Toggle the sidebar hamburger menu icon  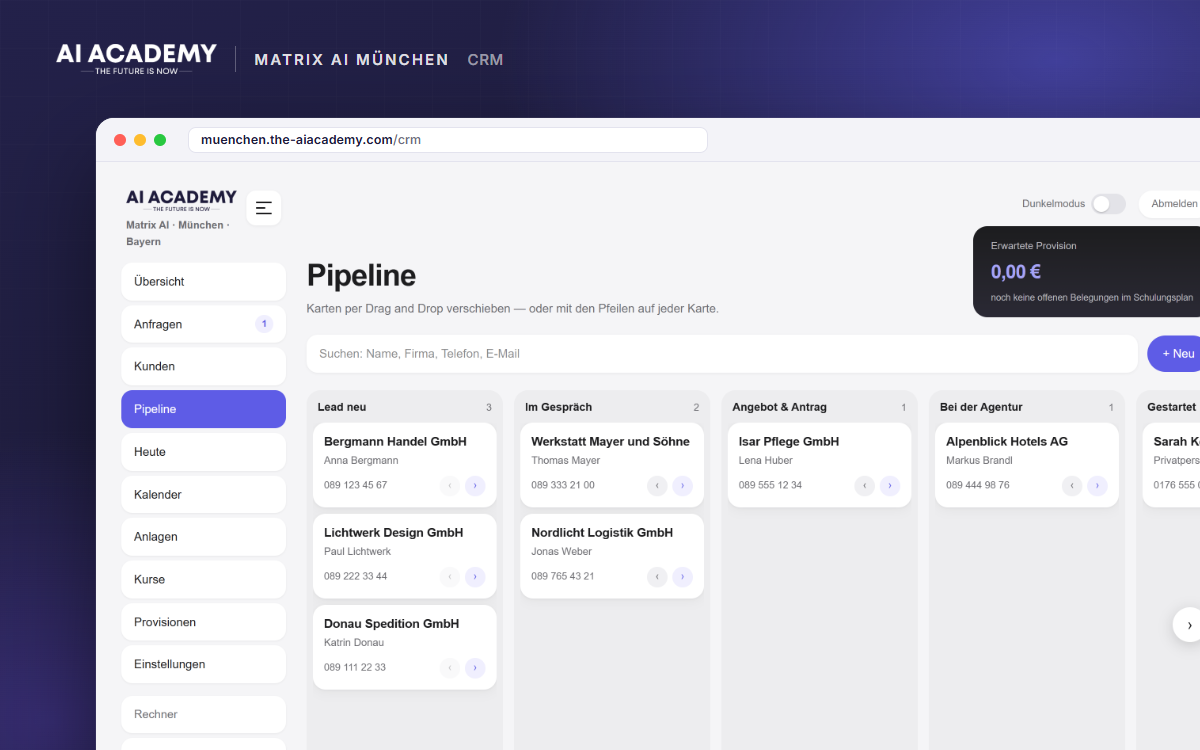[264, 208]
